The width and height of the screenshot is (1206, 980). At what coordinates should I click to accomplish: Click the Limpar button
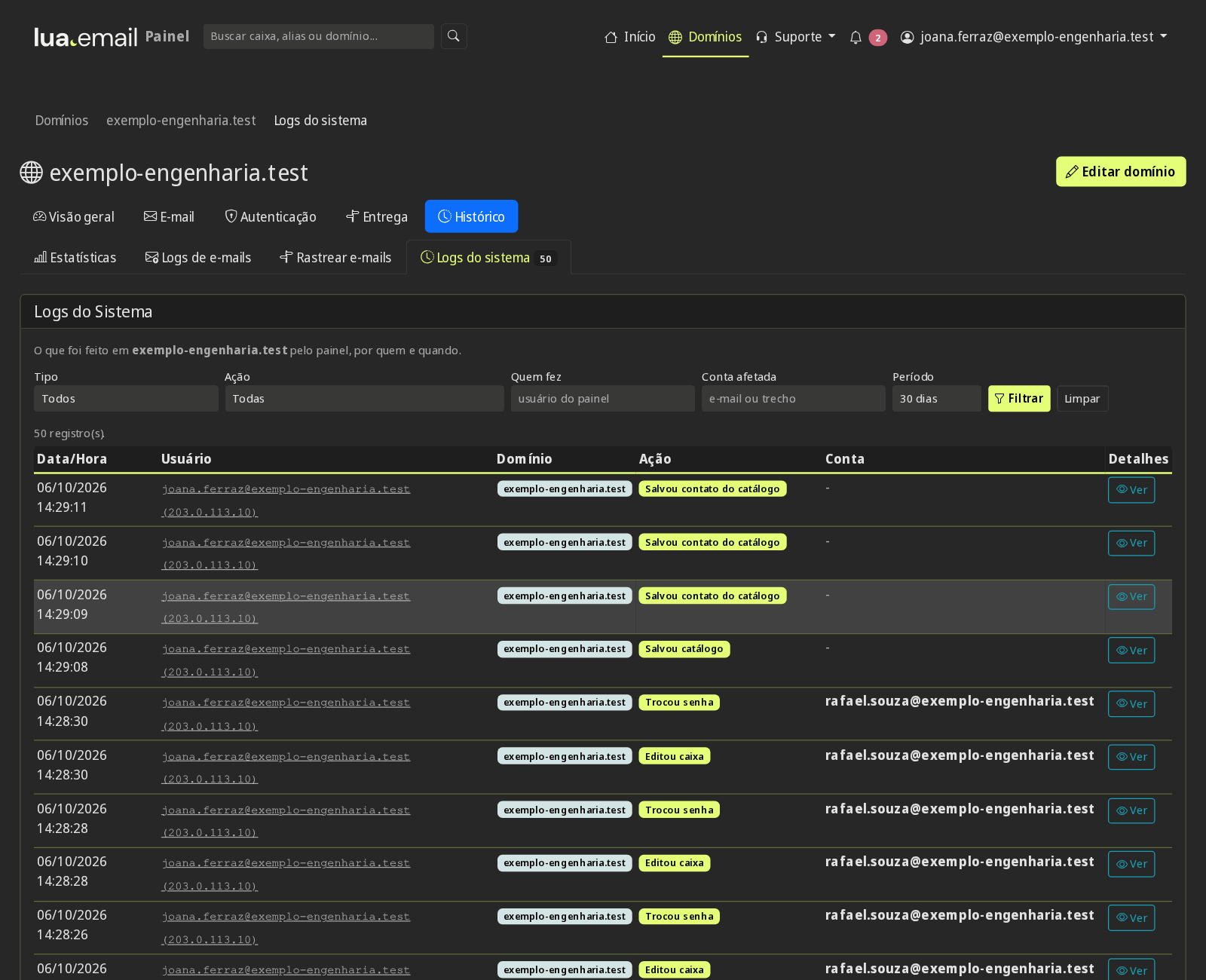point(1082,399)
